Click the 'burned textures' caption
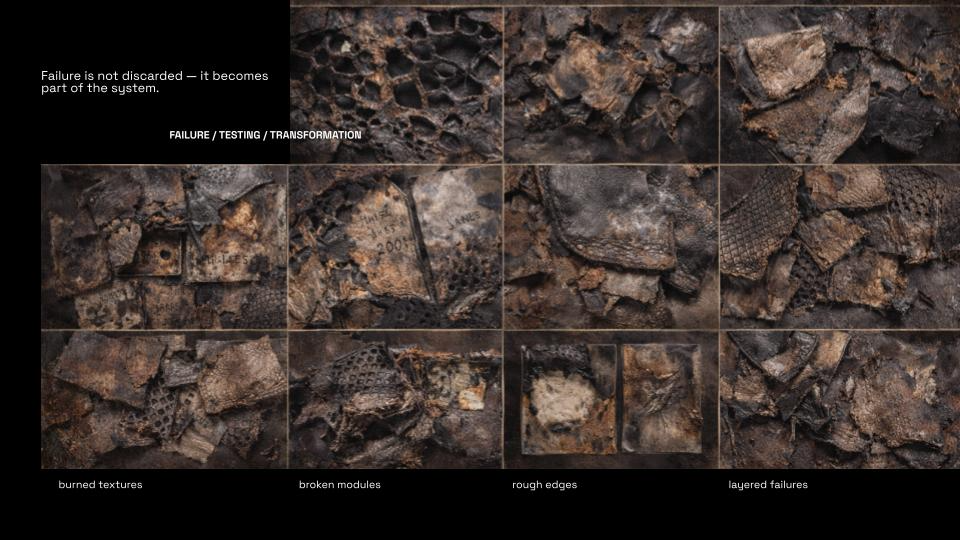 click(x=100, y=485)
